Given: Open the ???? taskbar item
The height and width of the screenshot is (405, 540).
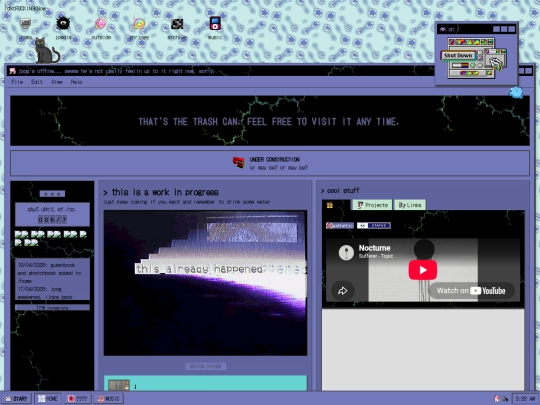Looking at the screenshot, I should pyautogui.click(x=77, y=398).
